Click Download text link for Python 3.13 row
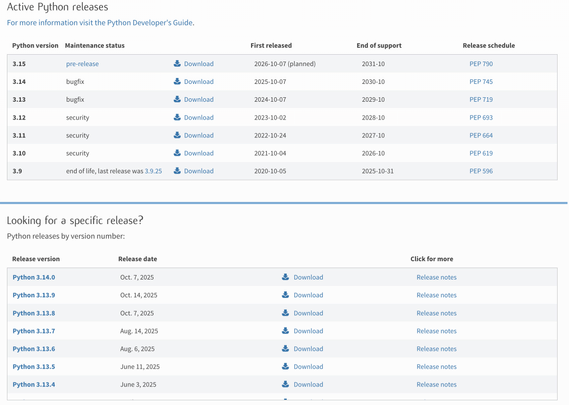 point(199,99)
